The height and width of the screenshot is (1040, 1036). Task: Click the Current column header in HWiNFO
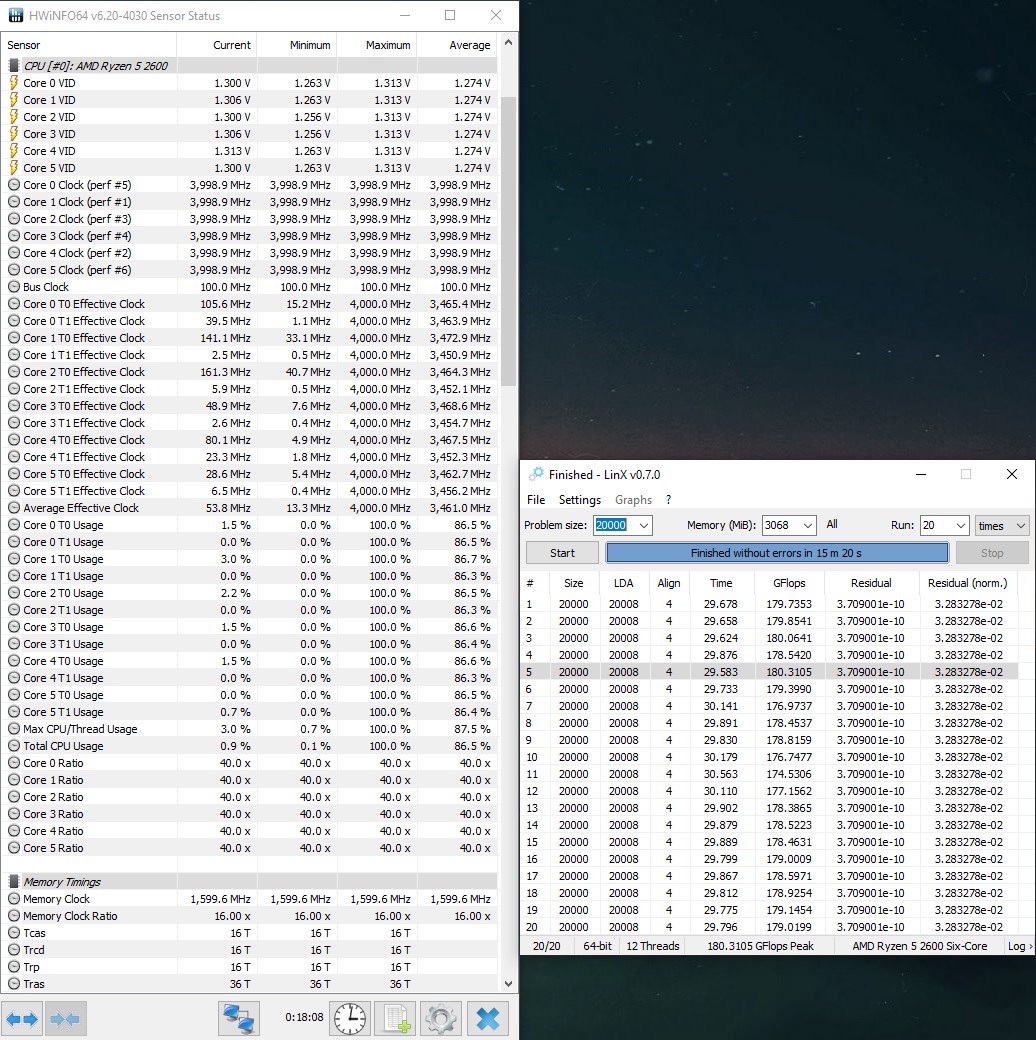coord(218,44)
